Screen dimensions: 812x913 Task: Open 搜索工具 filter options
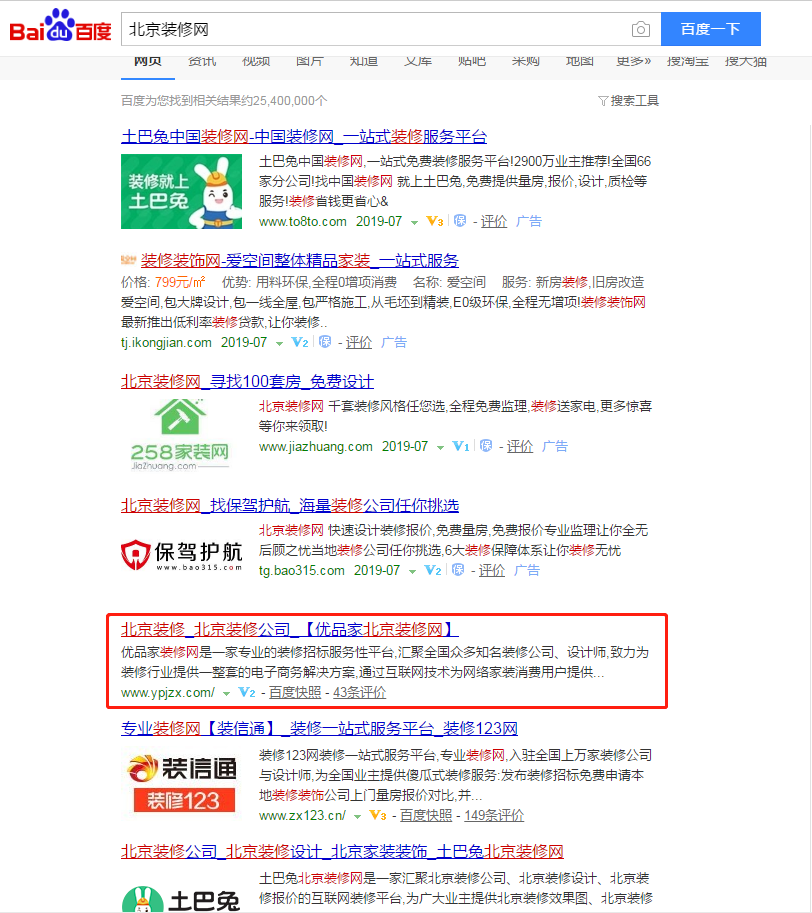pos(629,101)
